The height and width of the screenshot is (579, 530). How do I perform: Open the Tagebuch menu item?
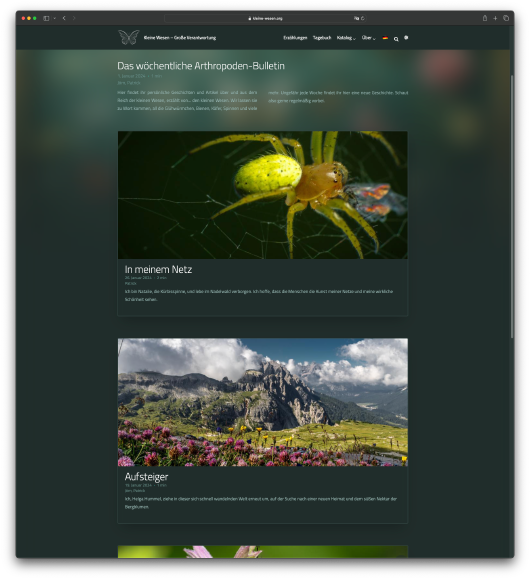[x=322, y=38]
